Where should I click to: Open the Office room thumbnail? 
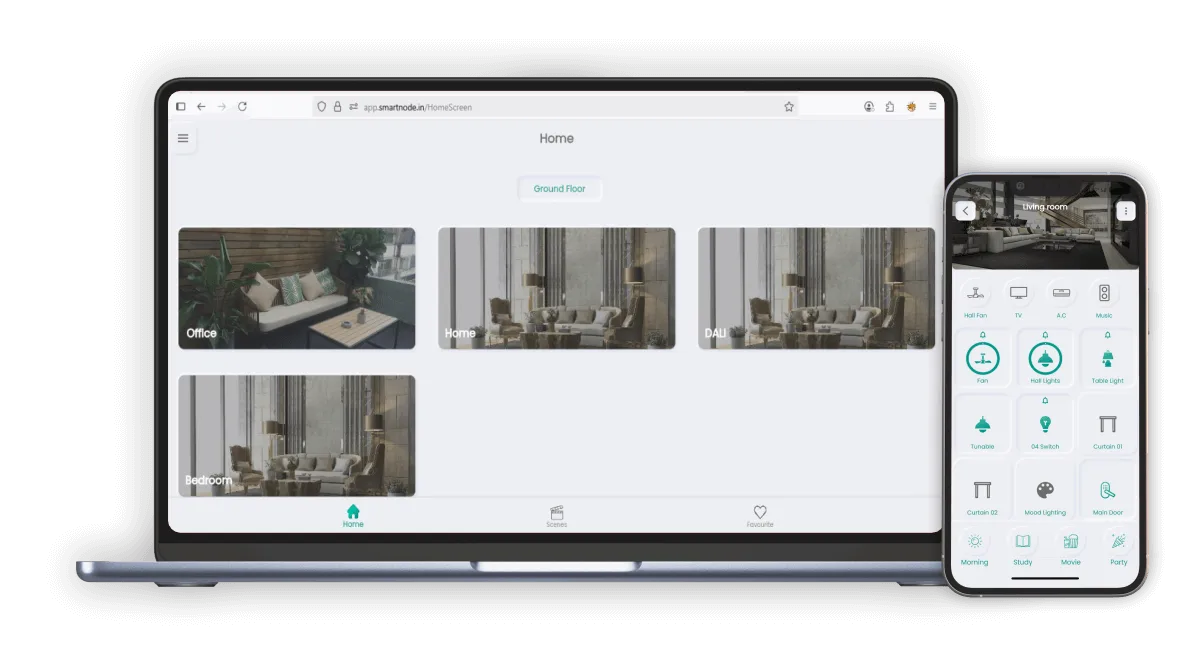(297, 288)
